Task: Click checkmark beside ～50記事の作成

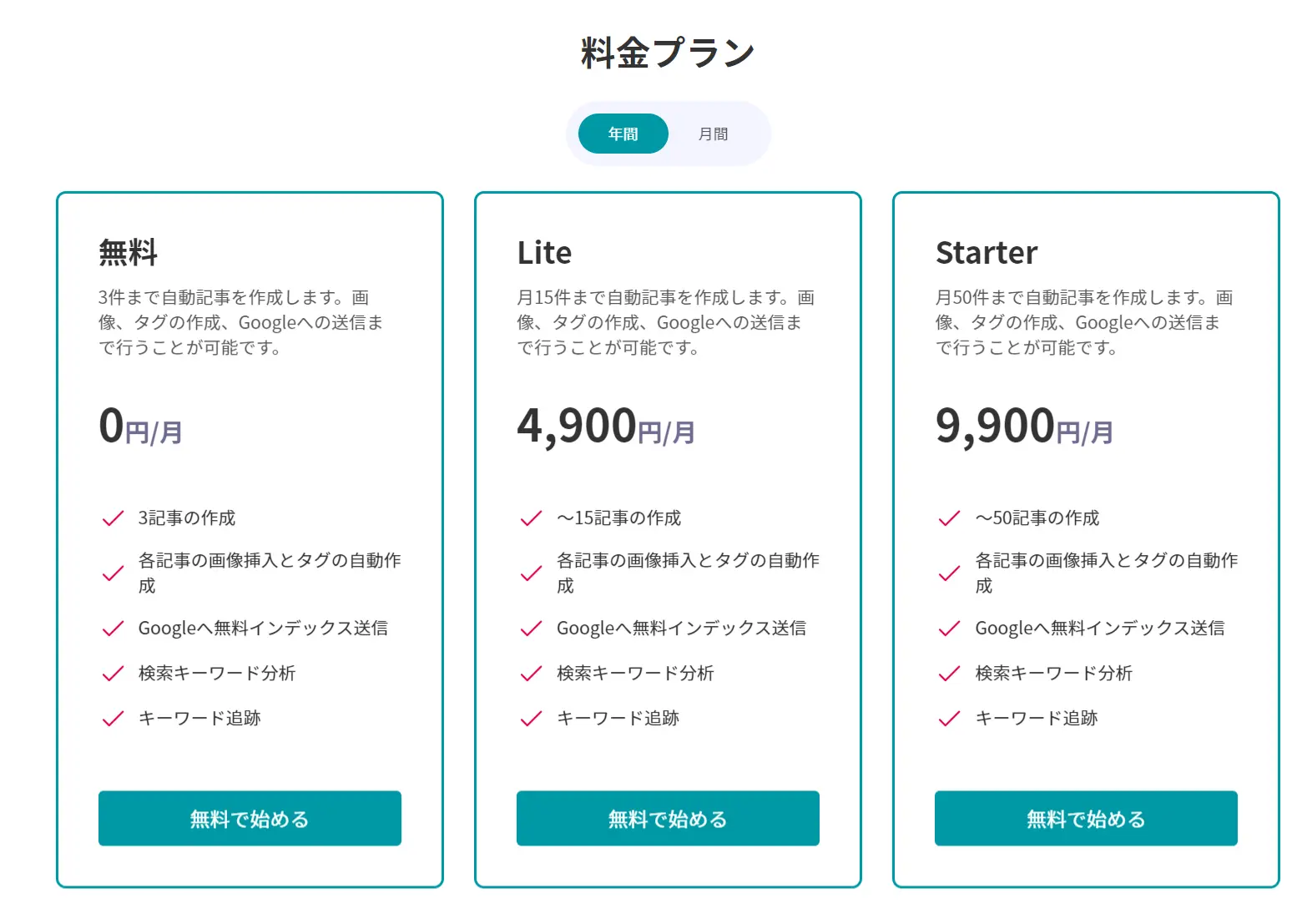Action: click(949, 518)
